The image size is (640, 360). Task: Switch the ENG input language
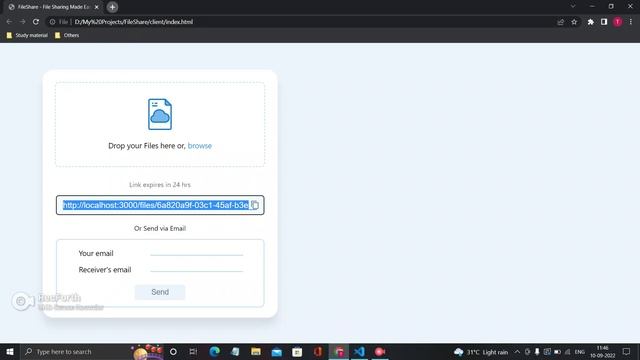580,352
